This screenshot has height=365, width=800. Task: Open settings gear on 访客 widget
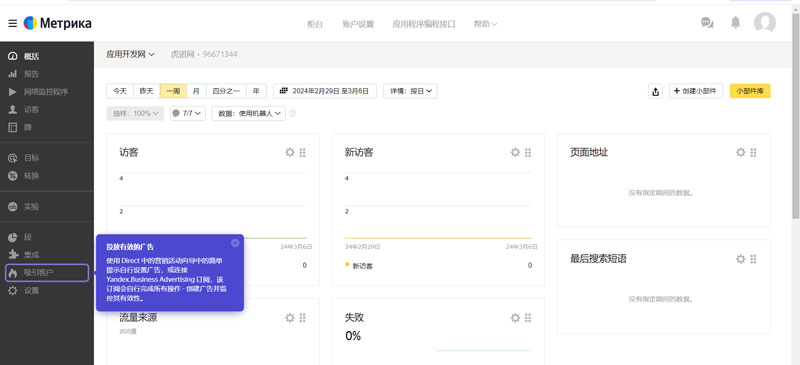click(x=290, y=152)
